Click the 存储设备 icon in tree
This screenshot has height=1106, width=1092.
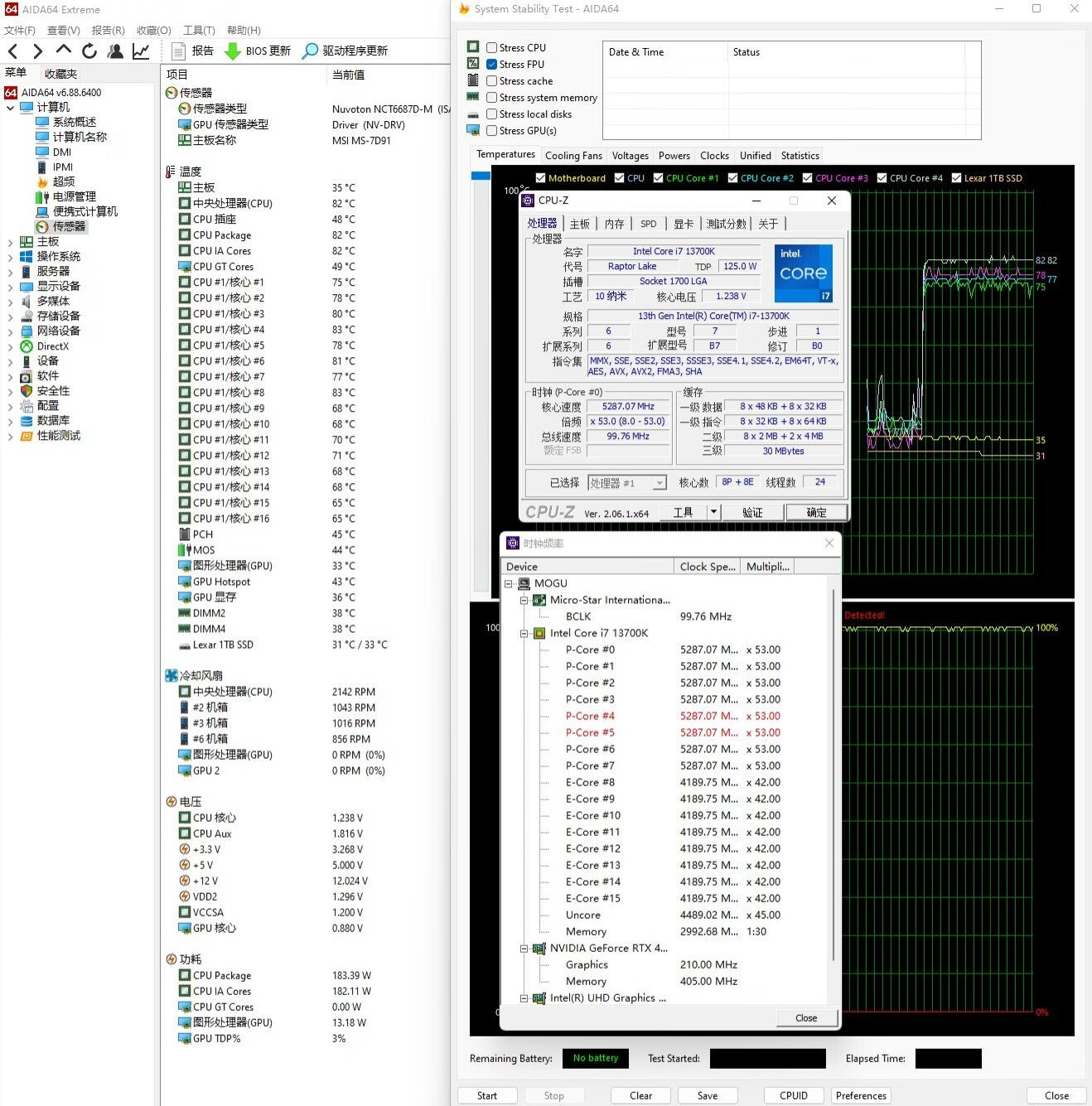tap(27, 316)
